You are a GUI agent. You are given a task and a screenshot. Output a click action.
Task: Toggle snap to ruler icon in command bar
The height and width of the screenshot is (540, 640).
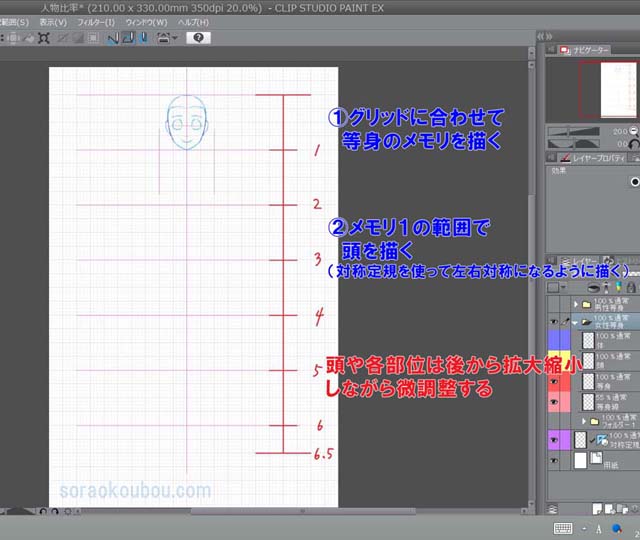coord(113,38)
